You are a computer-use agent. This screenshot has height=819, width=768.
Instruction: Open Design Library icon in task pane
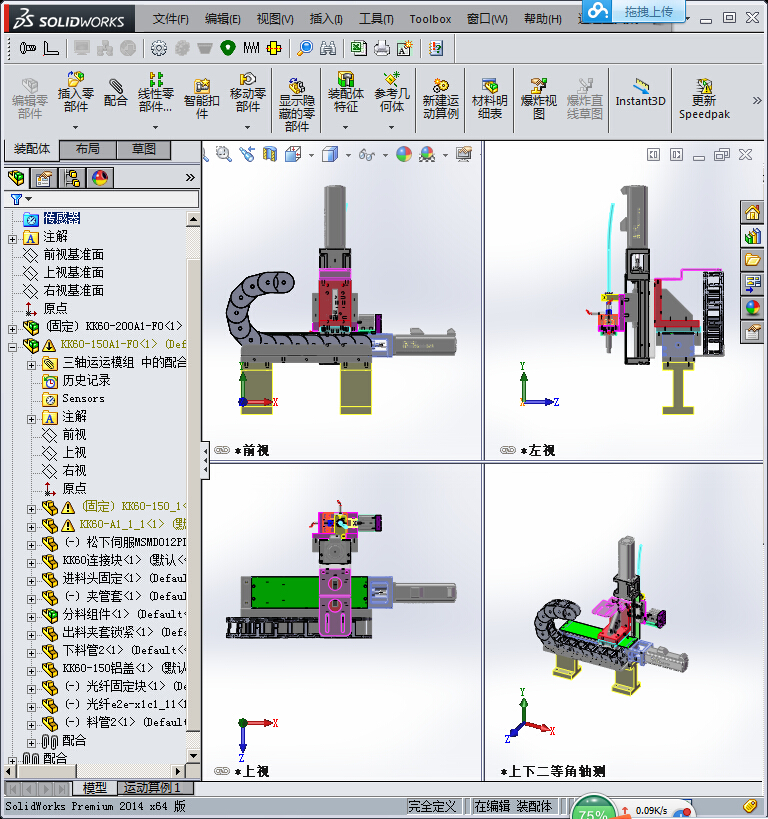[752, 237]
